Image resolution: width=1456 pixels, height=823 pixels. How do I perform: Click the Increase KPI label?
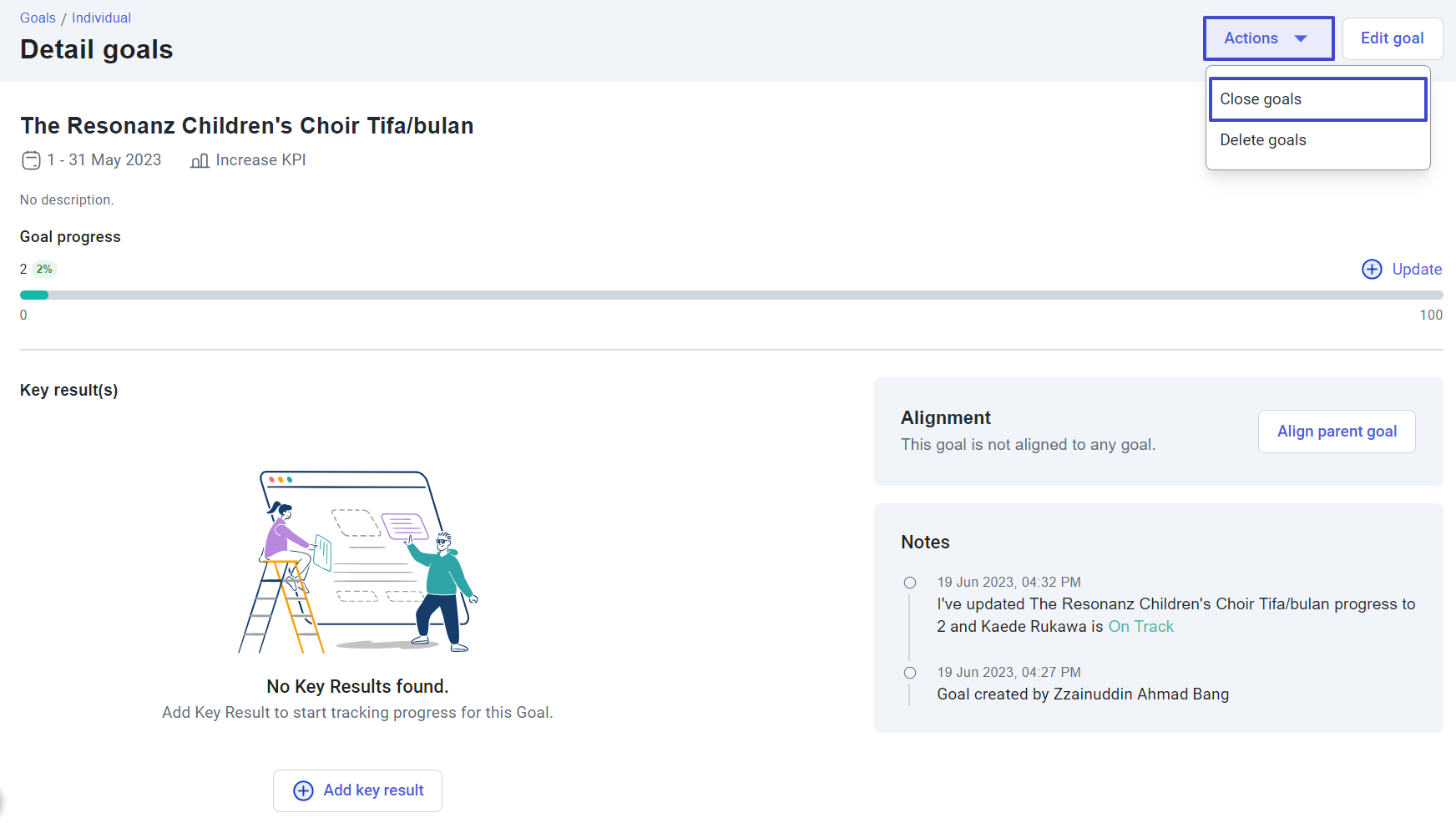[260, 160]
